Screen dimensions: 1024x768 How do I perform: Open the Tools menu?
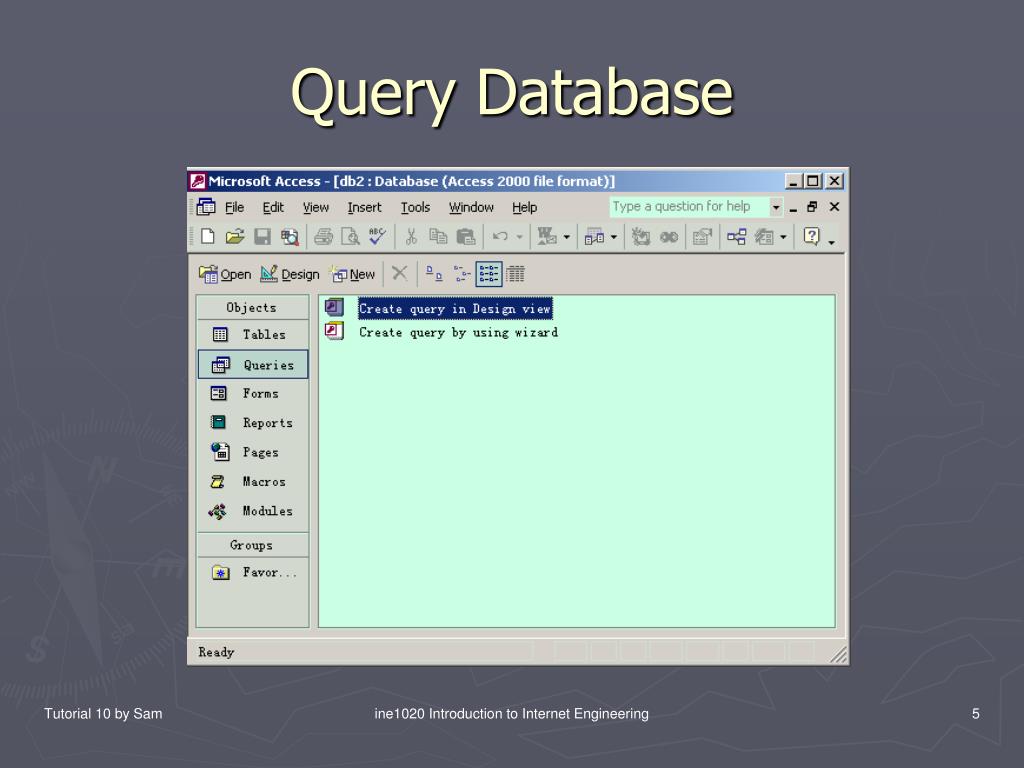pyautogui.click(x=415, y=208)
